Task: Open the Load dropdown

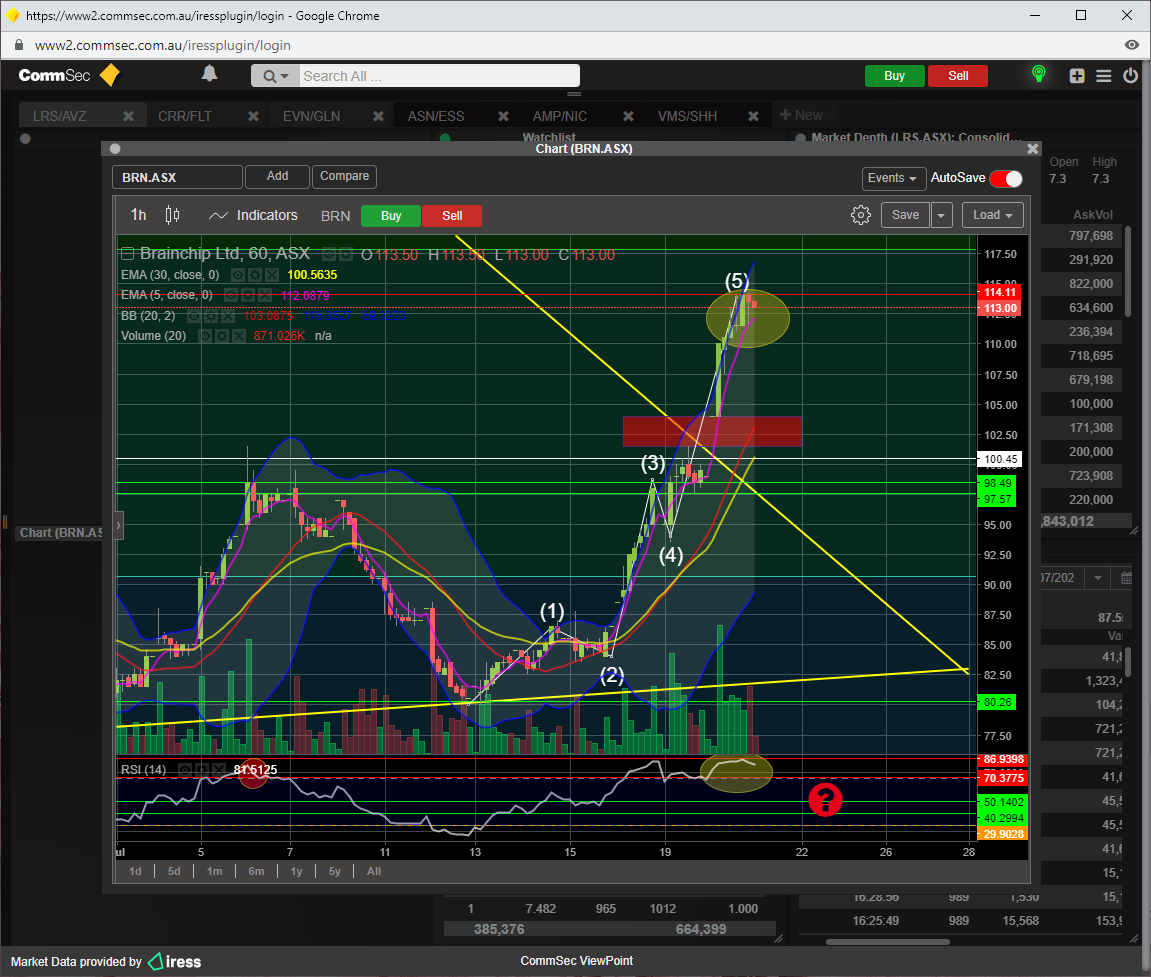Action: click(992, 215)
